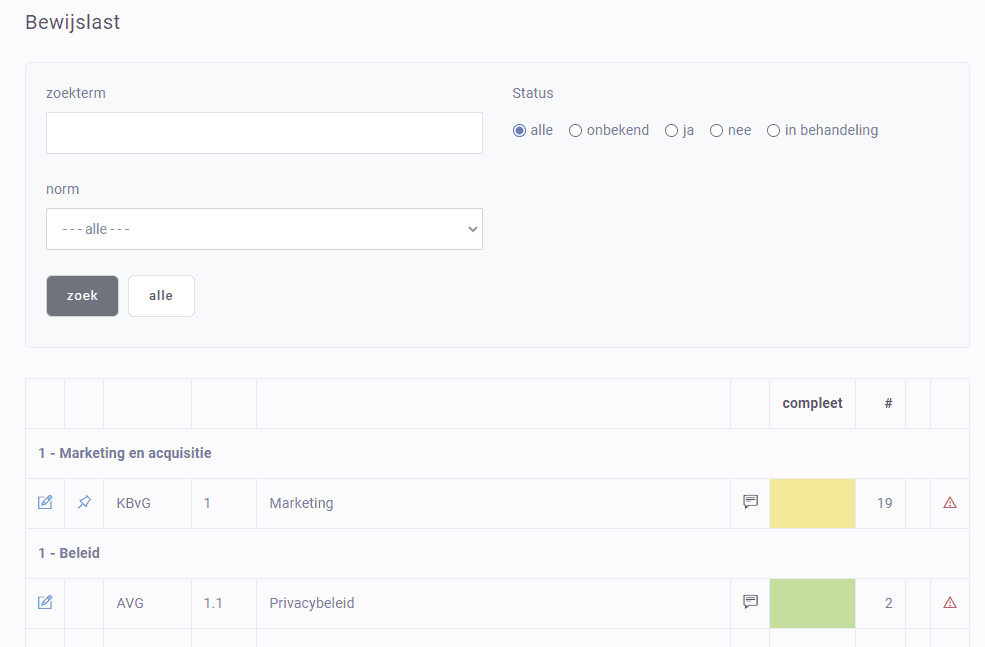Click the 'Privacybeleid' row title
Screen dimensions: 985x647
[312, 603]
